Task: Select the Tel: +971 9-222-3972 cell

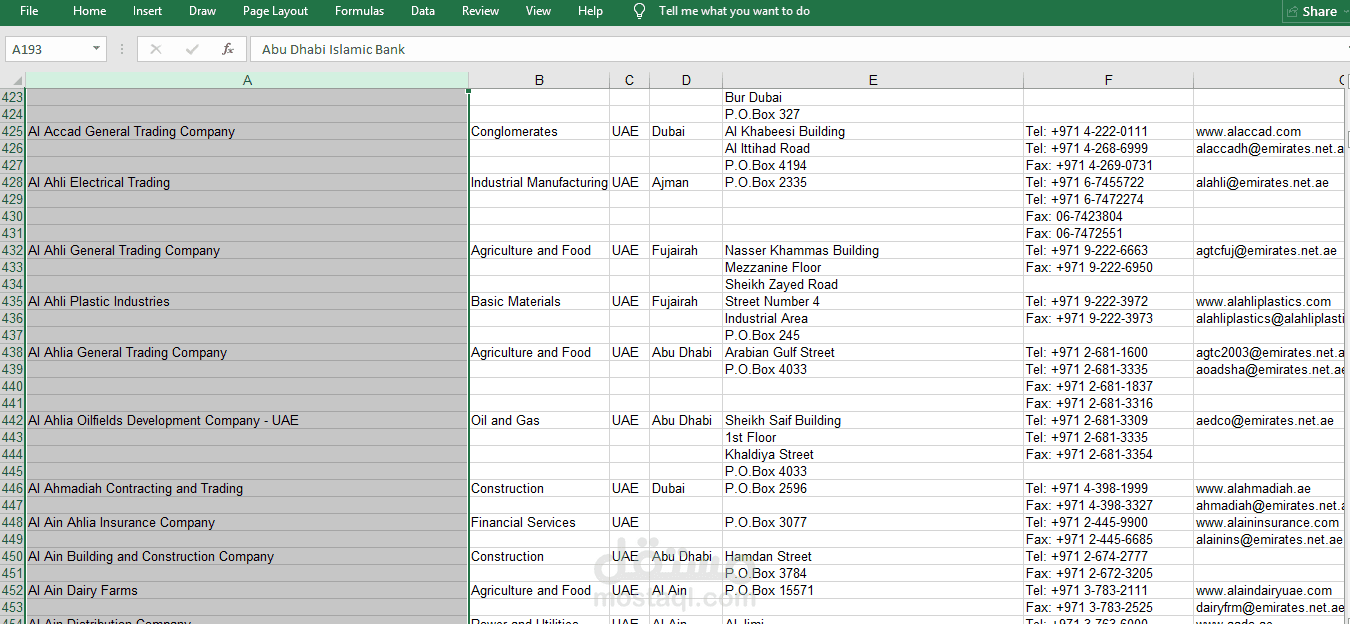Action: coord(1108,301)
